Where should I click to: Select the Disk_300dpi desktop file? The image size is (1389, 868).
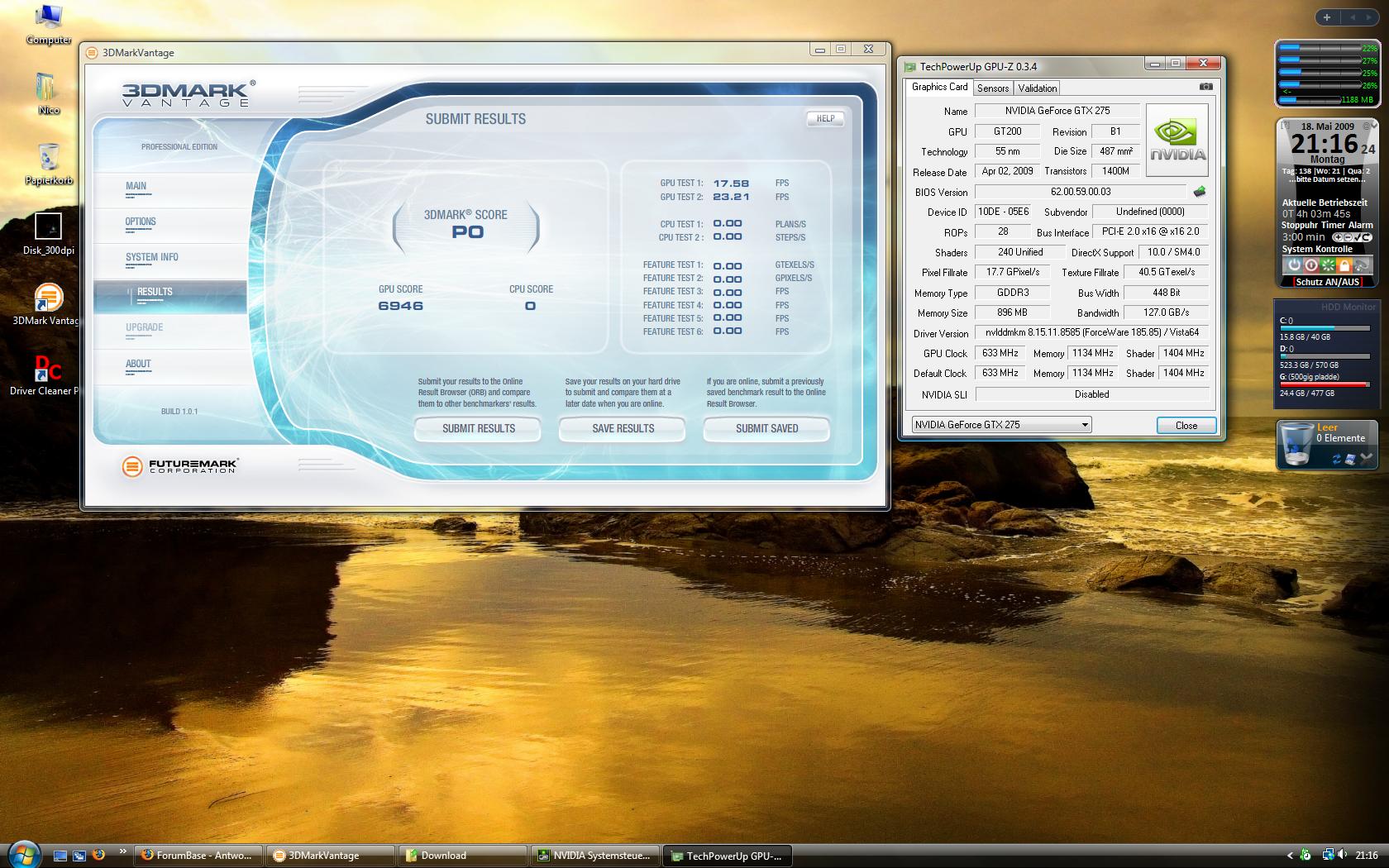pyautogui.click(x=49, y=234)
